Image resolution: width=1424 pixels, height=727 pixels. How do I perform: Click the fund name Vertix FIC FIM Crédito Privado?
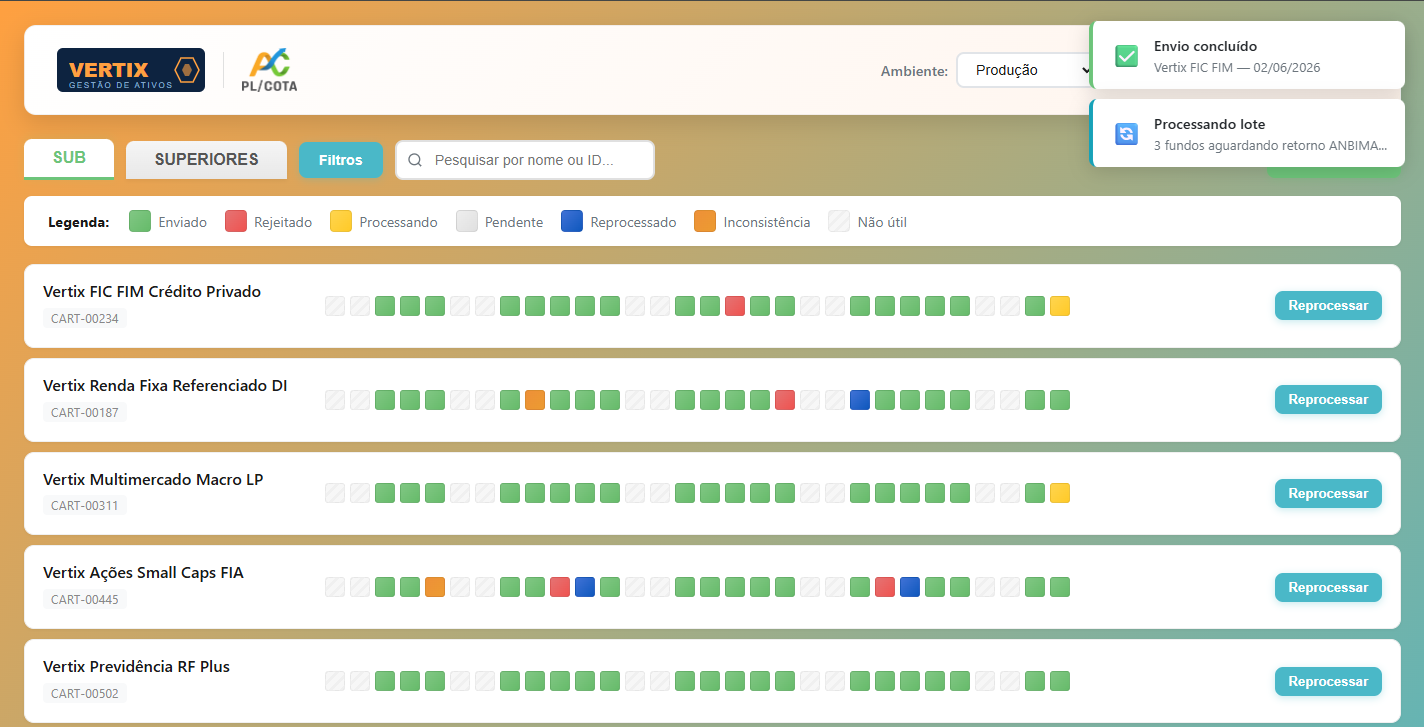tap(152, 292)
